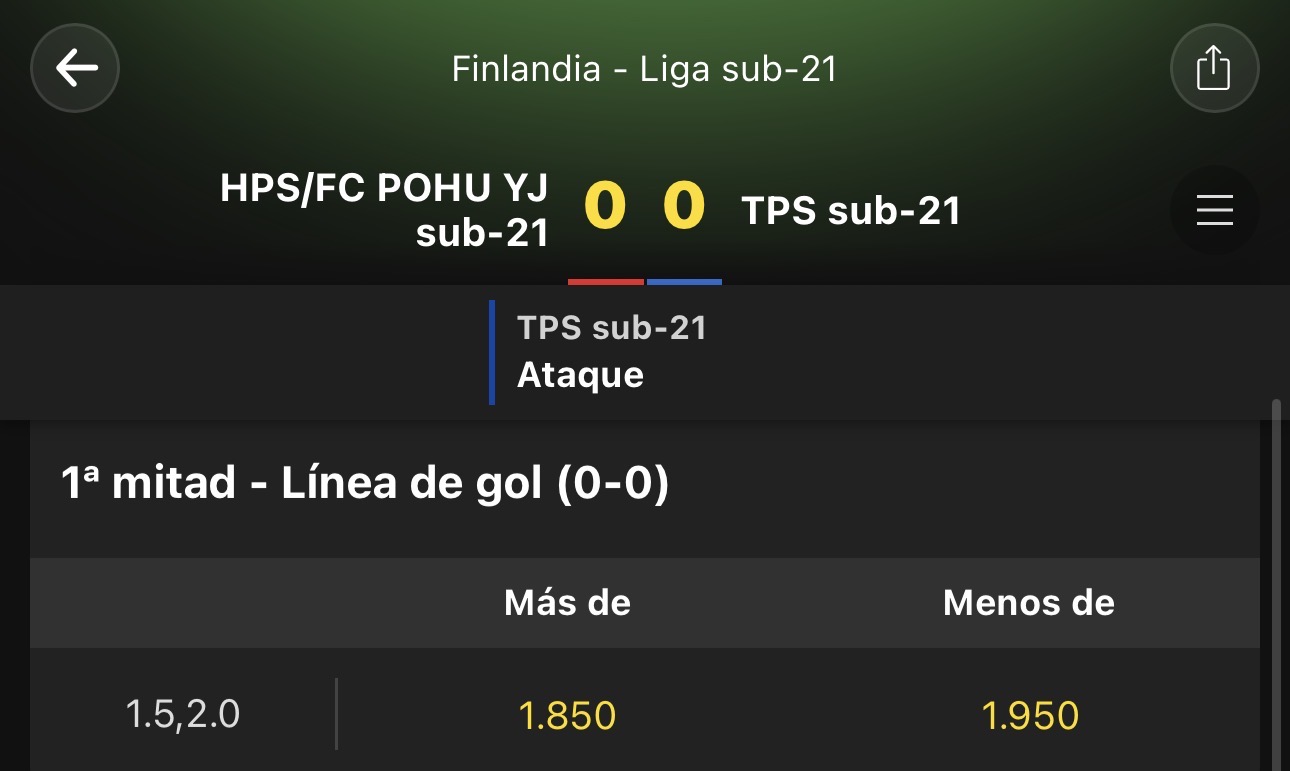Click the Finlandia - Liga sub-21 title
Image resolution: width=1290 pixels, height=771 pixels.
click(x=644, y=69)
